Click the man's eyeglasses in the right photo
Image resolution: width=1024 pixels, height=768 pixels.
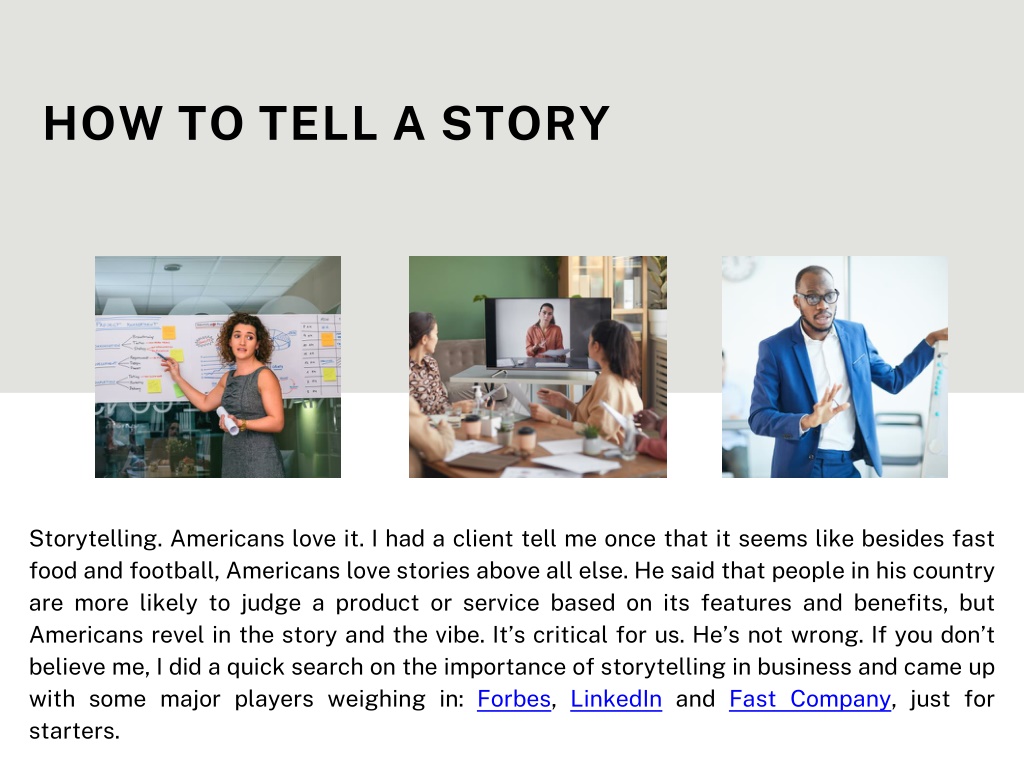pyautogui.click(x=817, y=298)
